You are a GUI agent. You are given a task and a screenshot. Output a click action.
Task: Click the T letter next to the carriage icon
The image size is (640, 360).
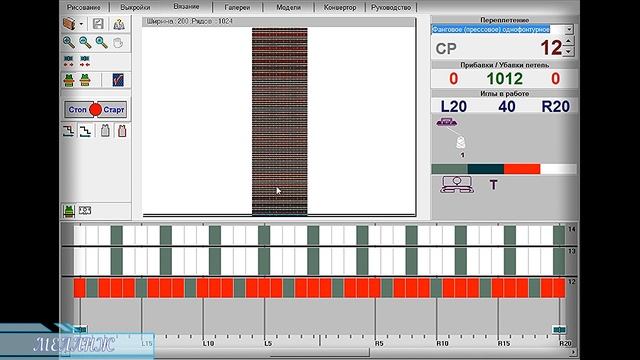(x=493, y=185)
